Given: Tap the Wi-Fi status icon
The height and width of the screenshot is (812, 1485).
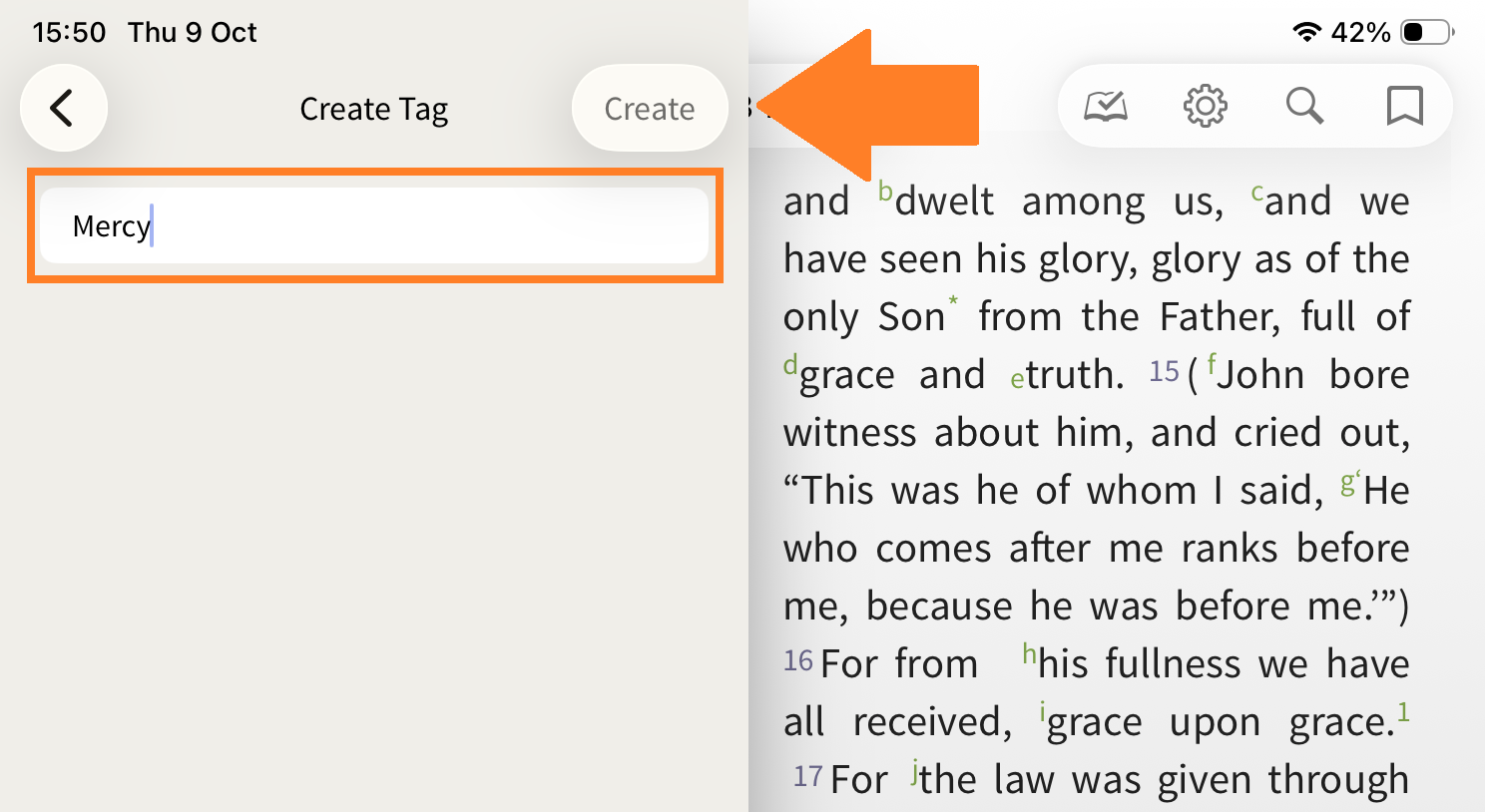Looking at the screenshot, I should [x=1306, y=32].
